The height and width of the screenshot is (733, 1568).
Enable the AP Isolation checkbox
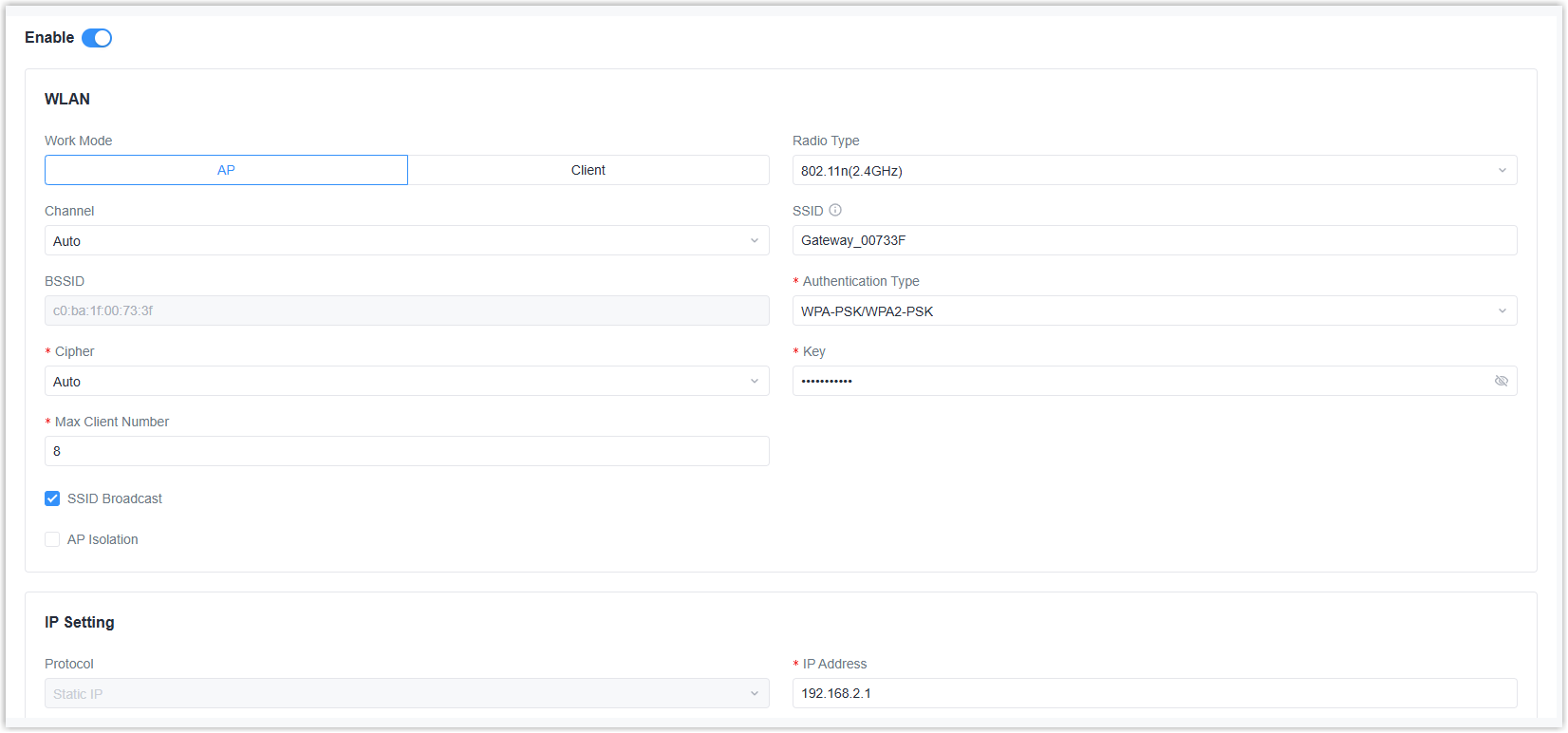[52, 539]
